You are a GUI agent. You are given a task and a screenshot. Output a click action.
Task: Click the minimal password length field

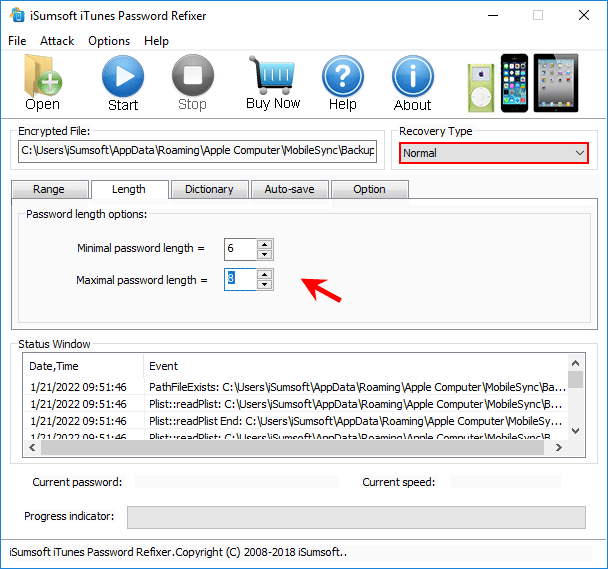click(240, 249)
